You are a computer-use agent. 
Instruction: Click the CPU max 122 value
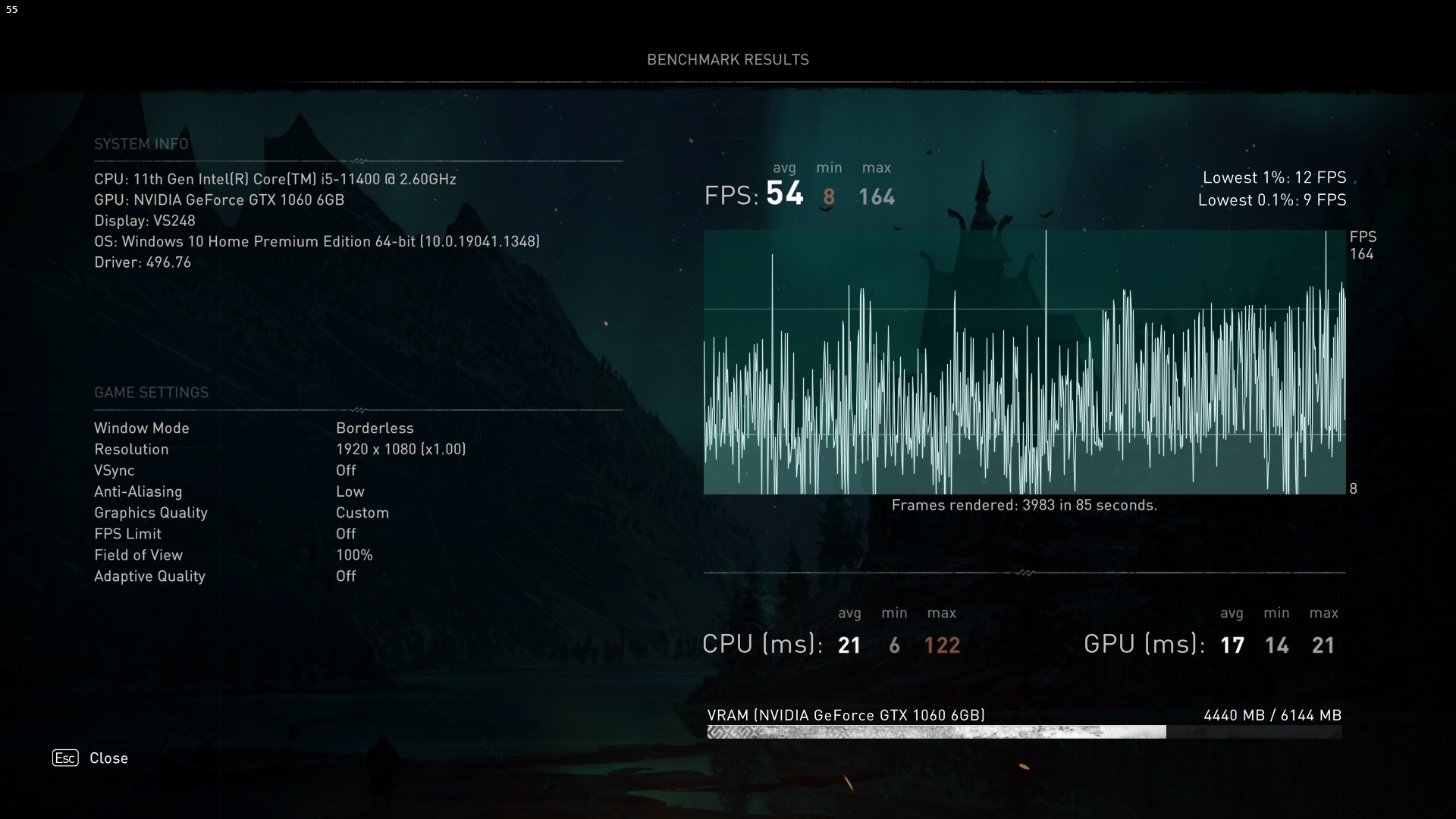pyautogui.click(x=942, y=645)
